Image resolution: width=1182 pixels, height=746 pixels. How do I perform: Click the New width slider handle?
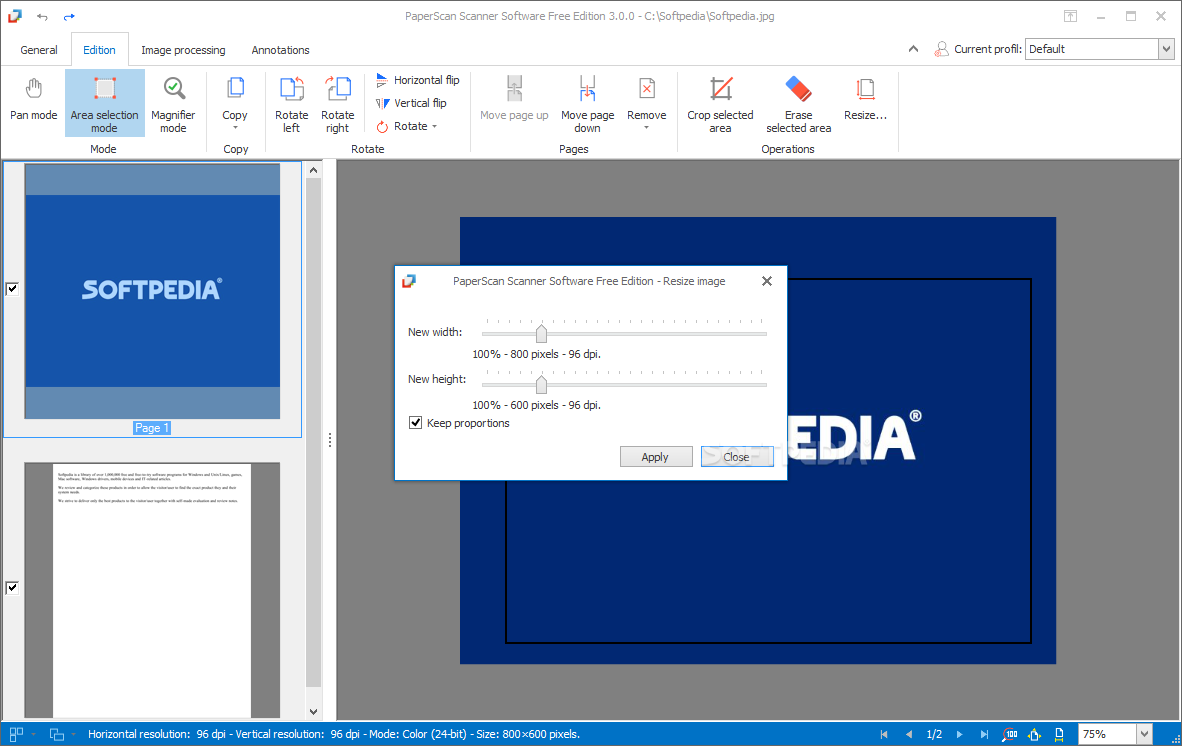point(541,333)
